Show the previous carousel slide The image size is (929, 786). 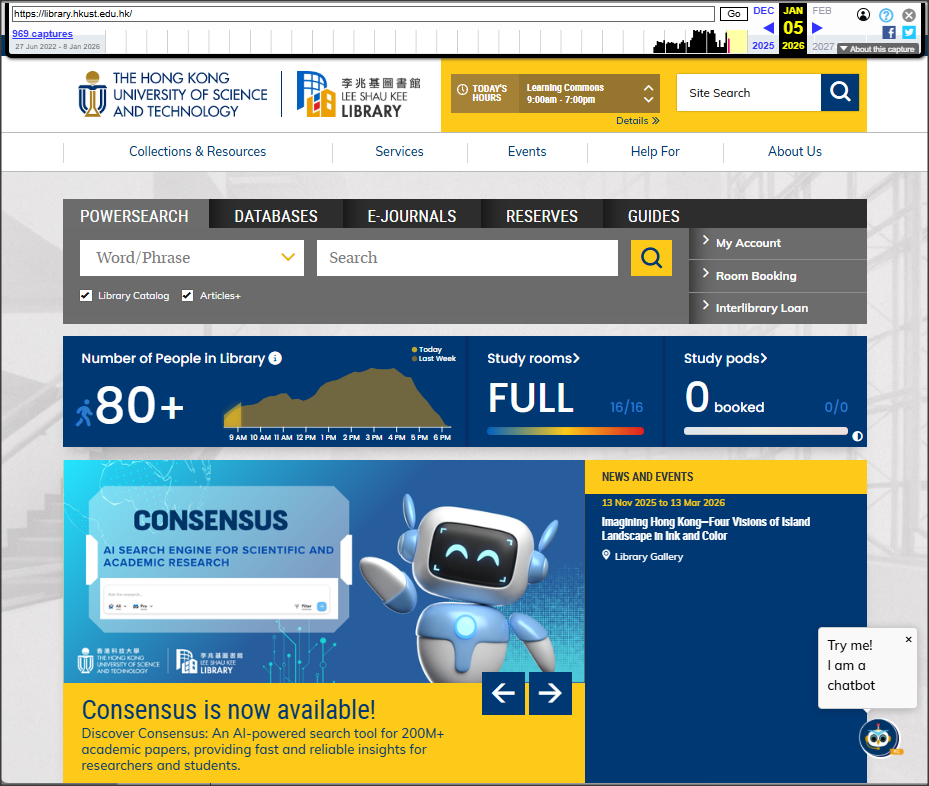503,693
